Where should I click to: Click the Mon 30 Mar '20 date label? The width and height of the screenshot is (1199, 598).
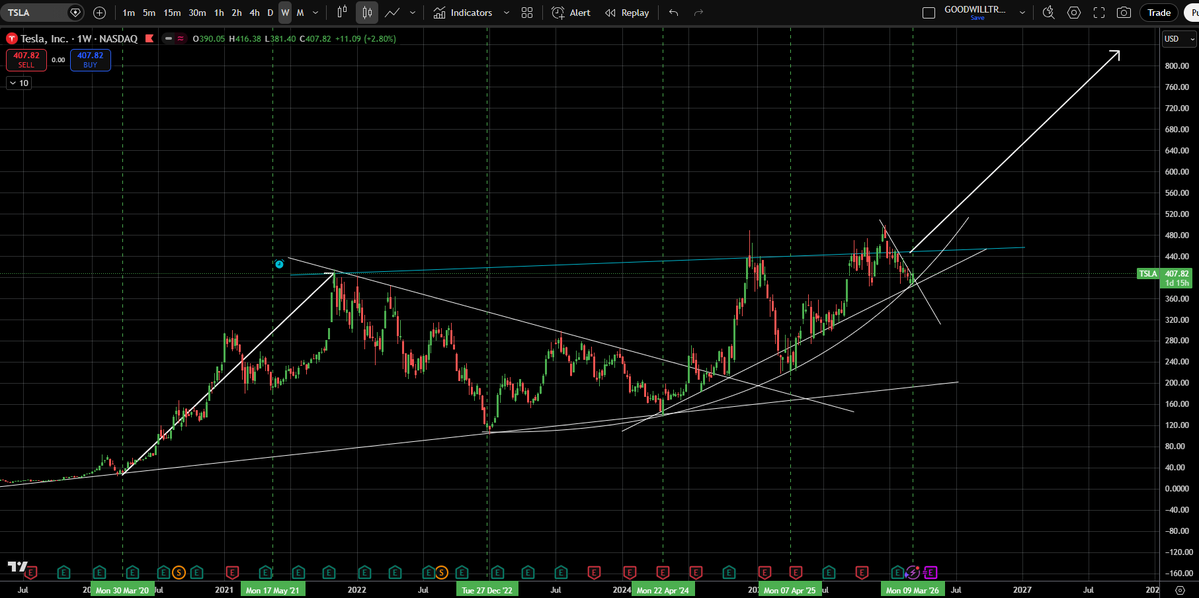pyautogui.click(x=122, y=590)
